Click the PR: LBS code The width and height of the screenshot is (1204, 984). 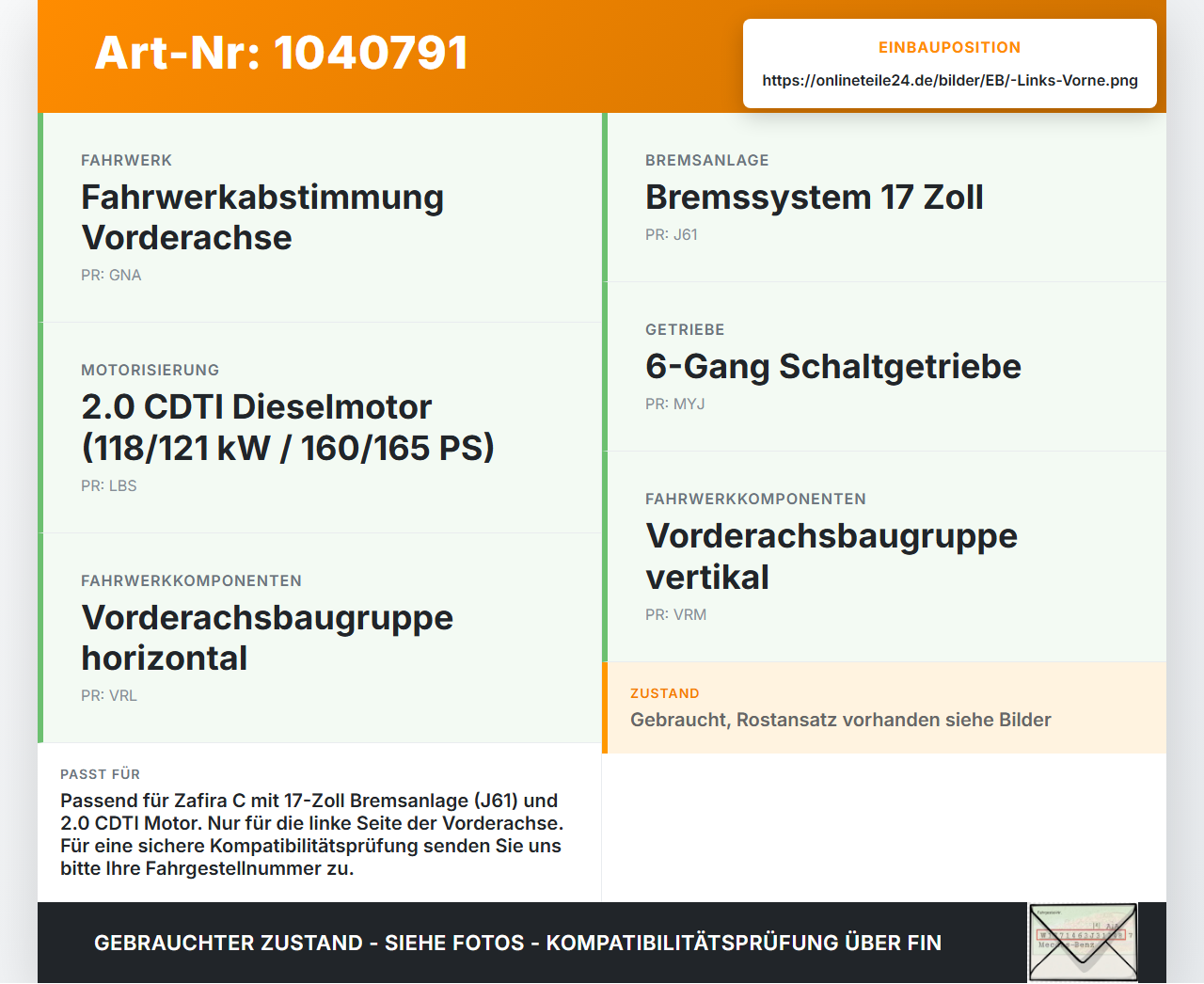tap(109, 485)
